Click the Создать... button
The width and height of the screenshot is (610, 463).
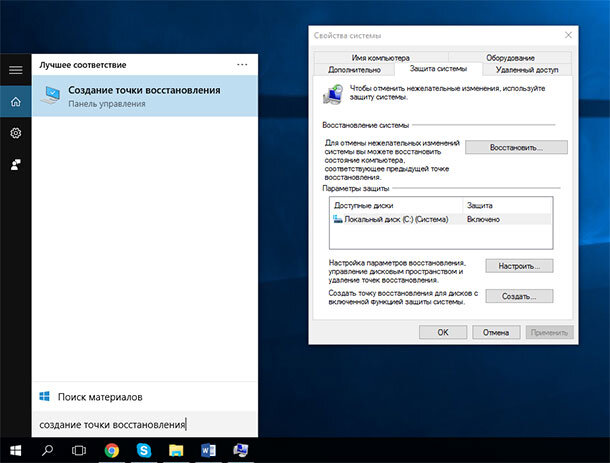click(519, 296)
